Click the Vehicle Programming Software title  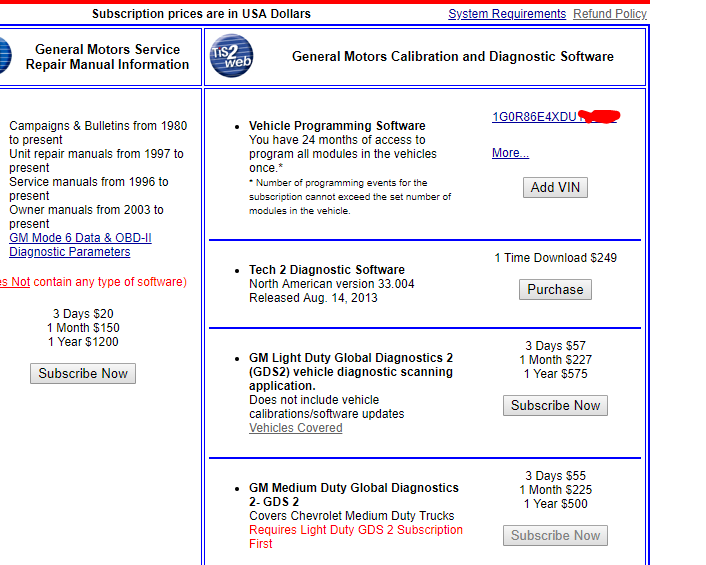pos(337,126)
